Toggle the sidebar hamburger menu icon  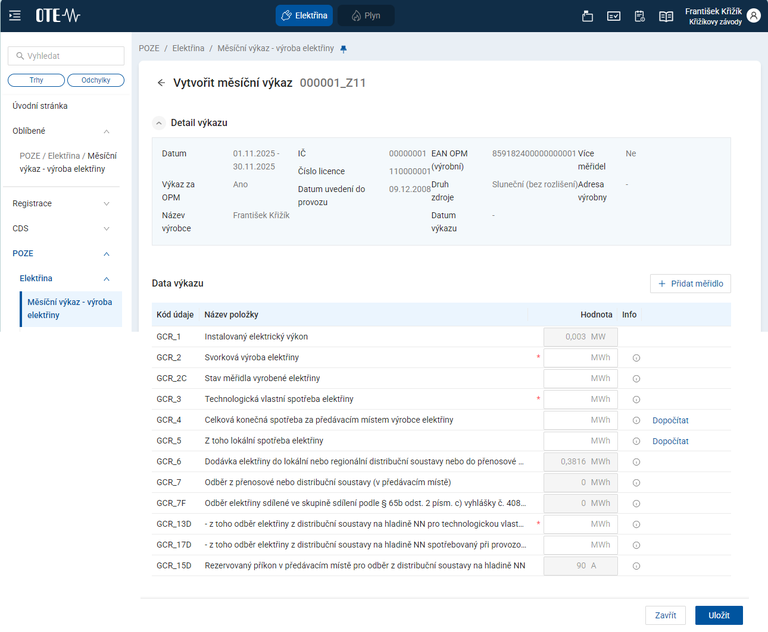click(15, 15)
